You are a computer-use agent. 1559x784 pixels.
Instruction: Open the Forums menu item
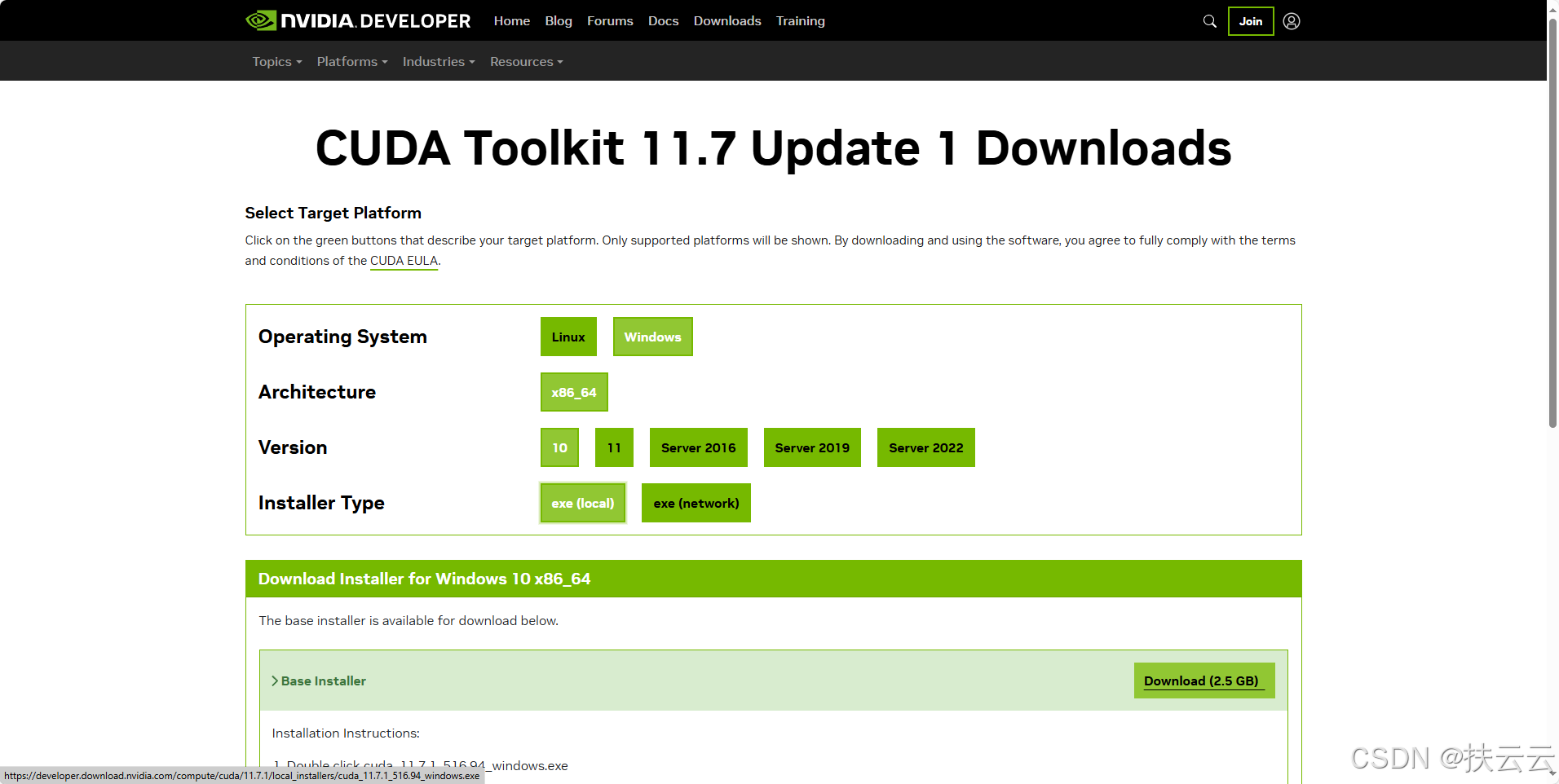[x=610, y=21]
